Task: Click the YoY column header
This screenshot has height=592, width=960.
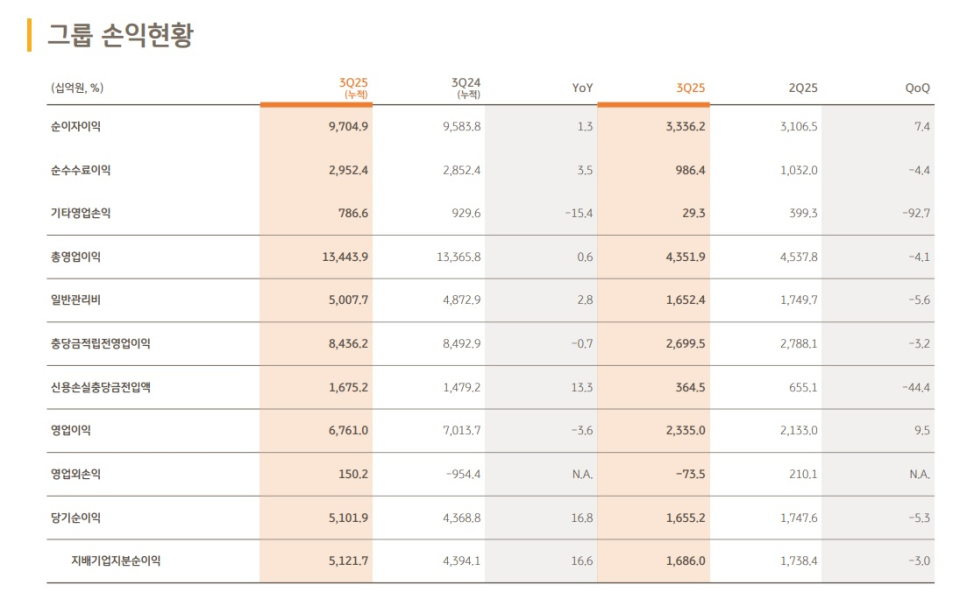Action: [582, 88]
